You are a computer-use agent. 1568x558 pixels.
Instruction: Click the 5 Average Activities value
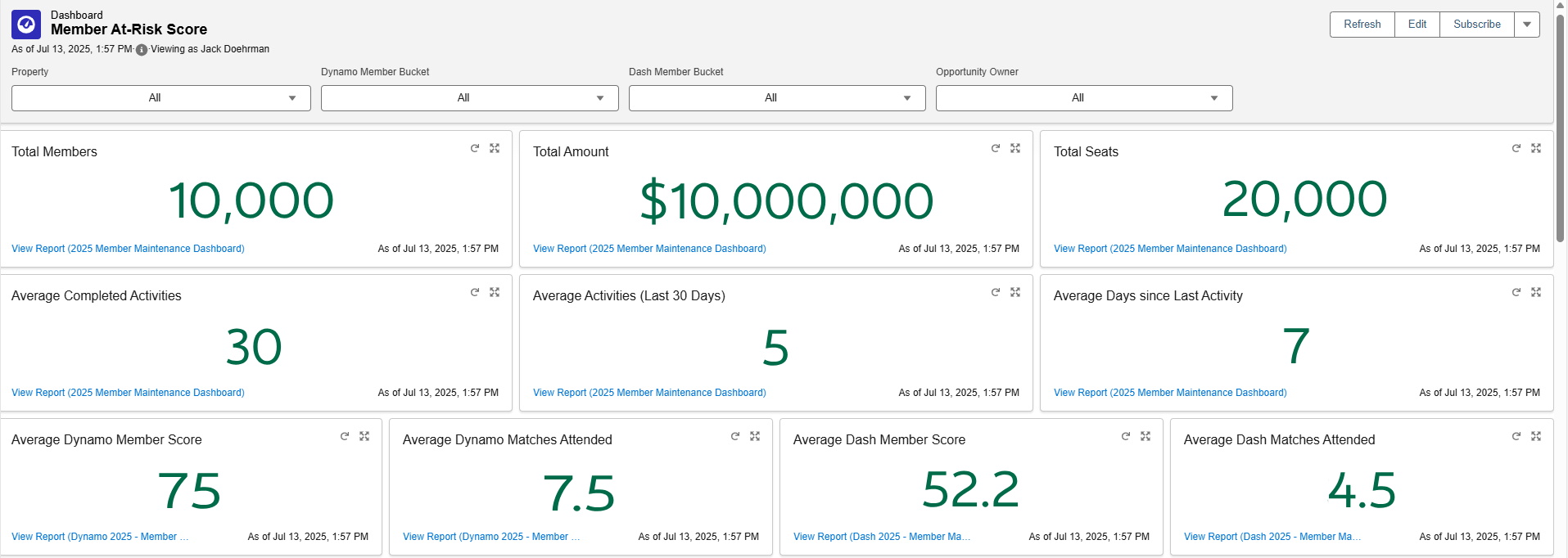[x=775, y=348]
